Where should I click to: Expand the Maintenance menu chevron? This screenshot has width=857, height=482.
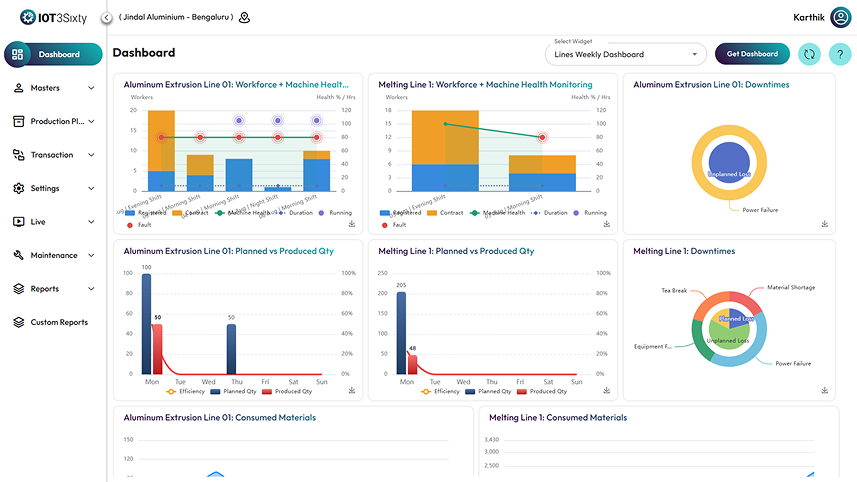pos(91,255)
